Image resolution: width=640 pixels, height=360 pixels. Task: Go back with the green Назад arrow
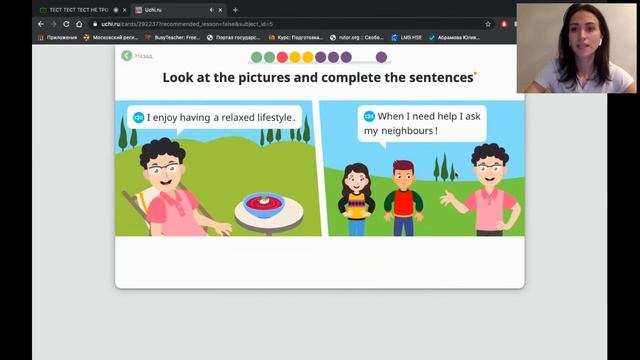click(x=127, y=56)
